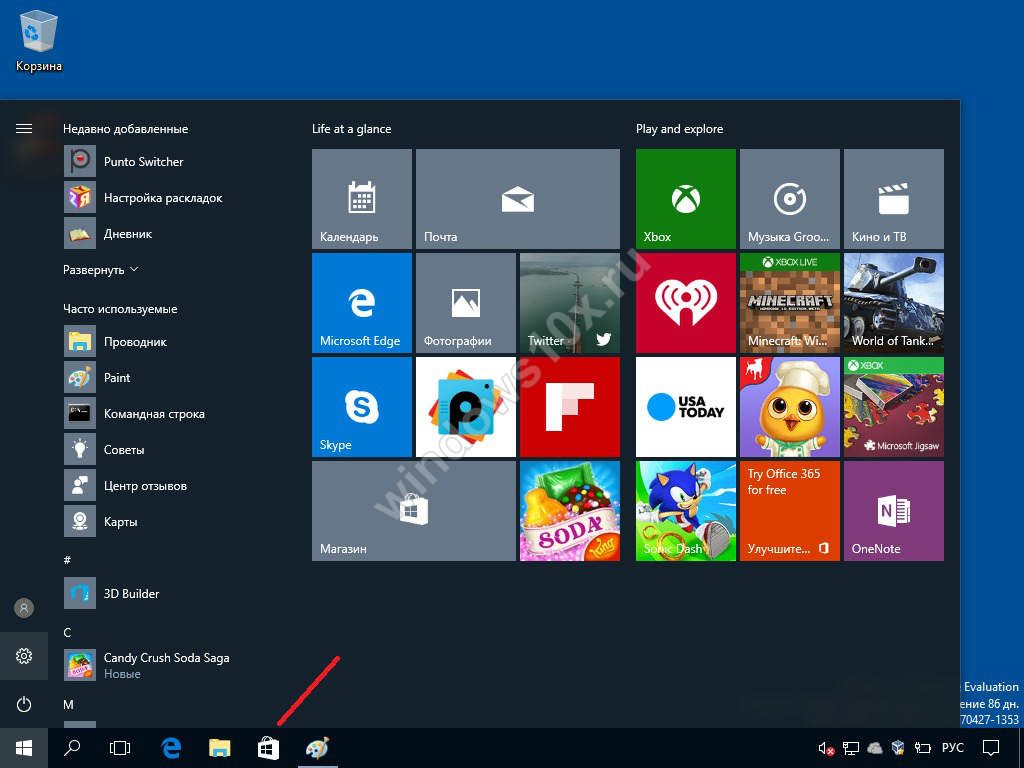Click the Try Office 365 tile
Screen dimensions: 1024x768
point(789,510)
